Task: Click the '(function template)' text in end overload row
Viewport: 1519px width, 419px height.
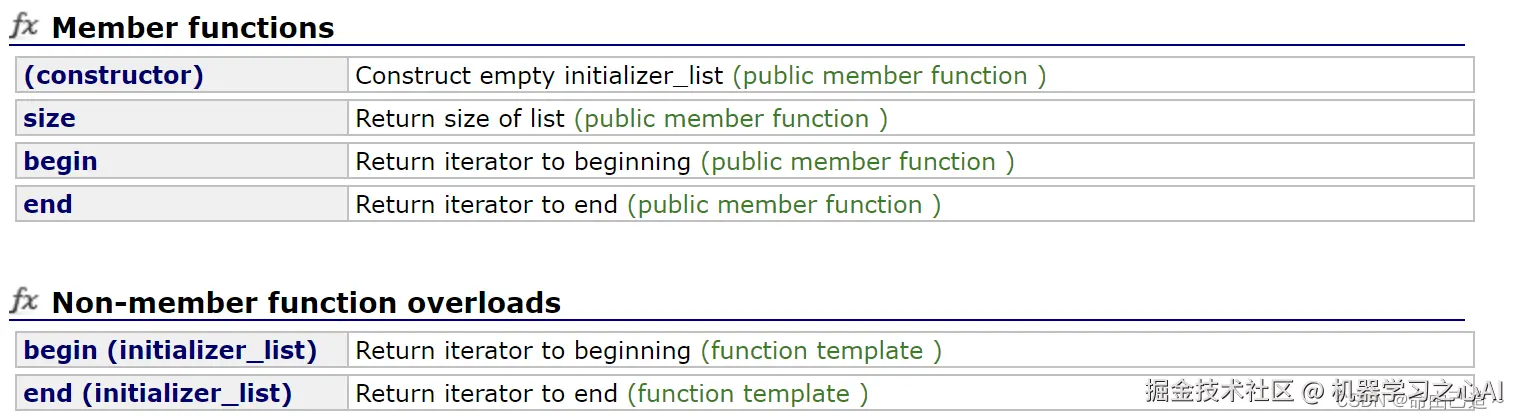Action: (747, 394)
